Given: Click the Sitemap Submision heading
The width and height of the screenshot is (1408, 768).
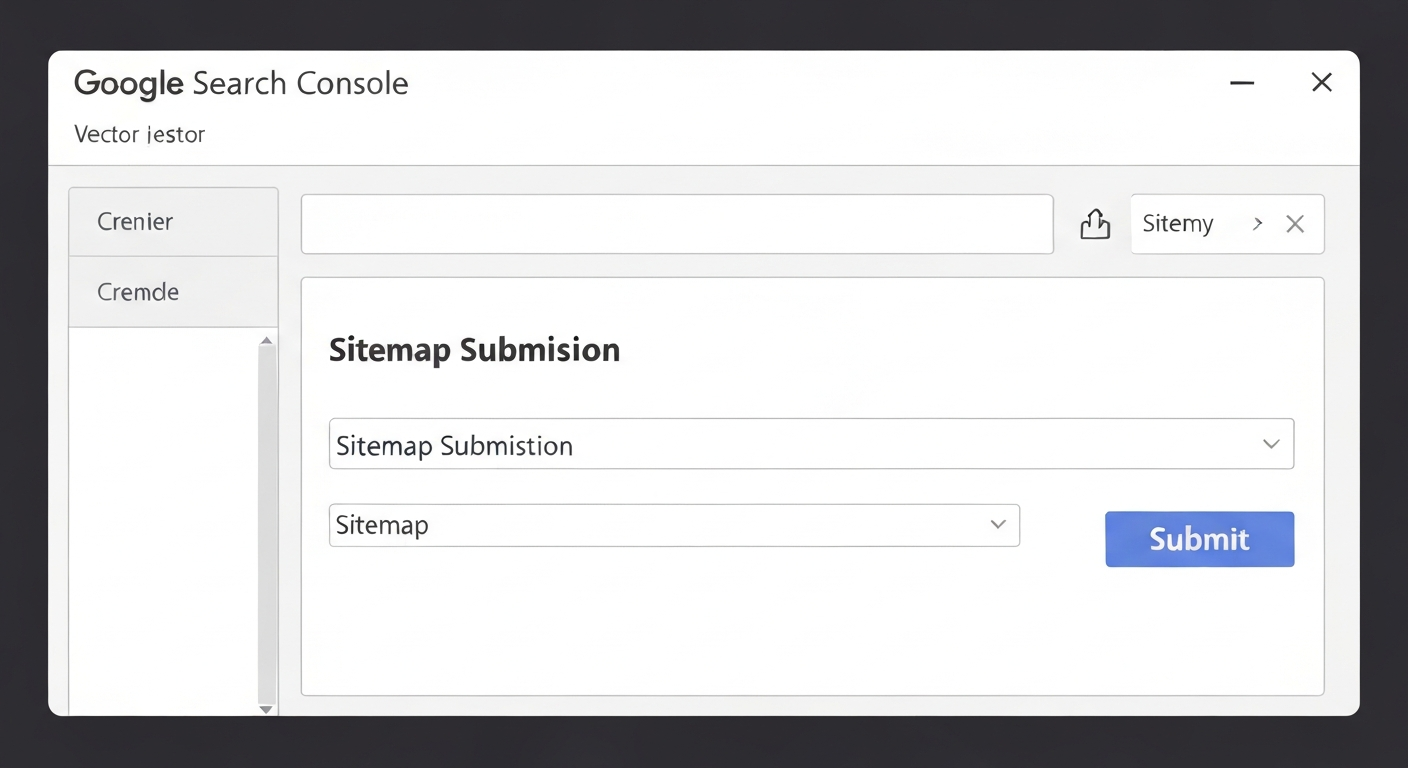Looking at the screenshot, I should (x=474, y=350).
